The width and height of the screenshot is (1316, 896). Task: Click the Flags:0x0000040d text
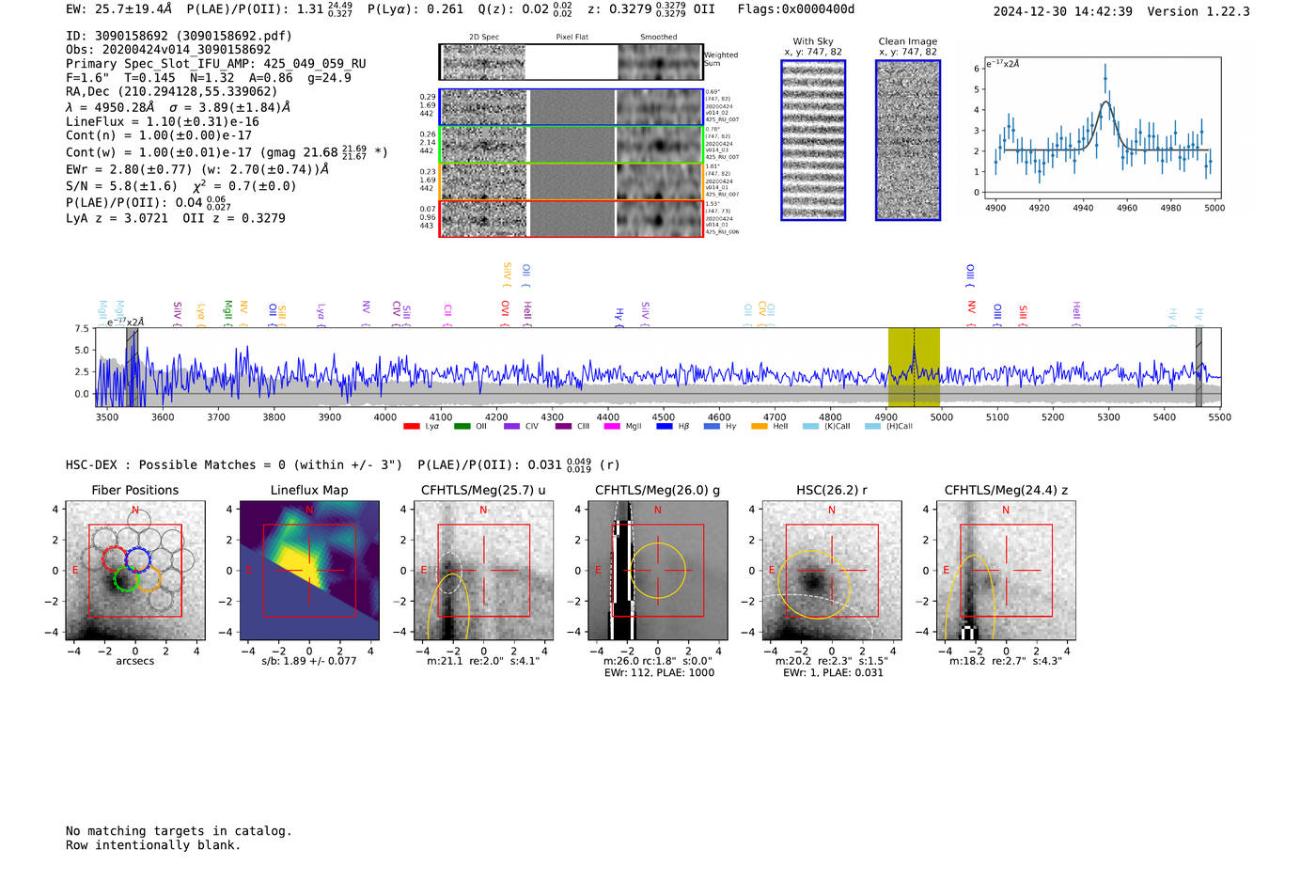[x=796, y=9]
